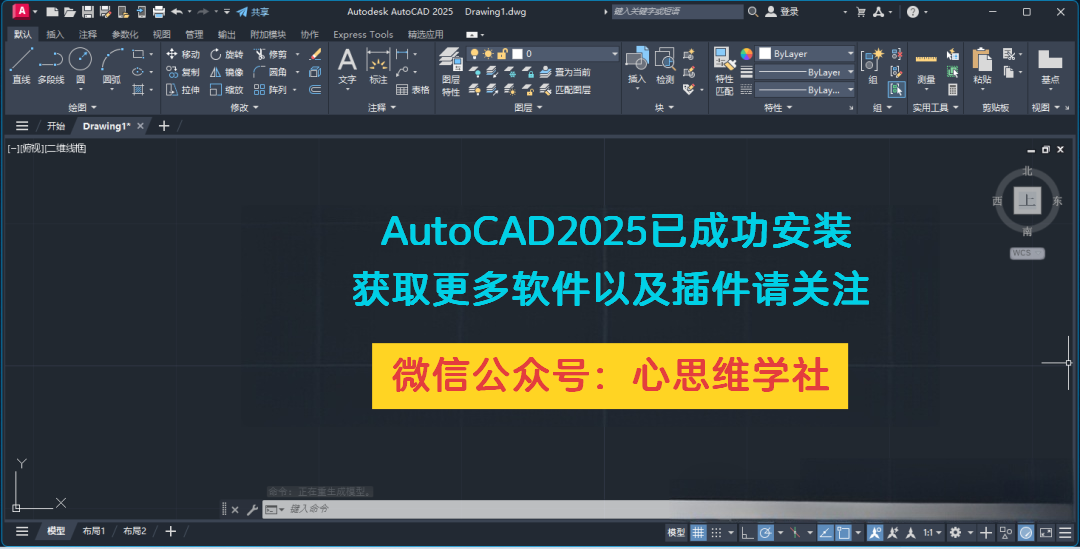Insert a 表格 (Table)

[x=413, y=90]
